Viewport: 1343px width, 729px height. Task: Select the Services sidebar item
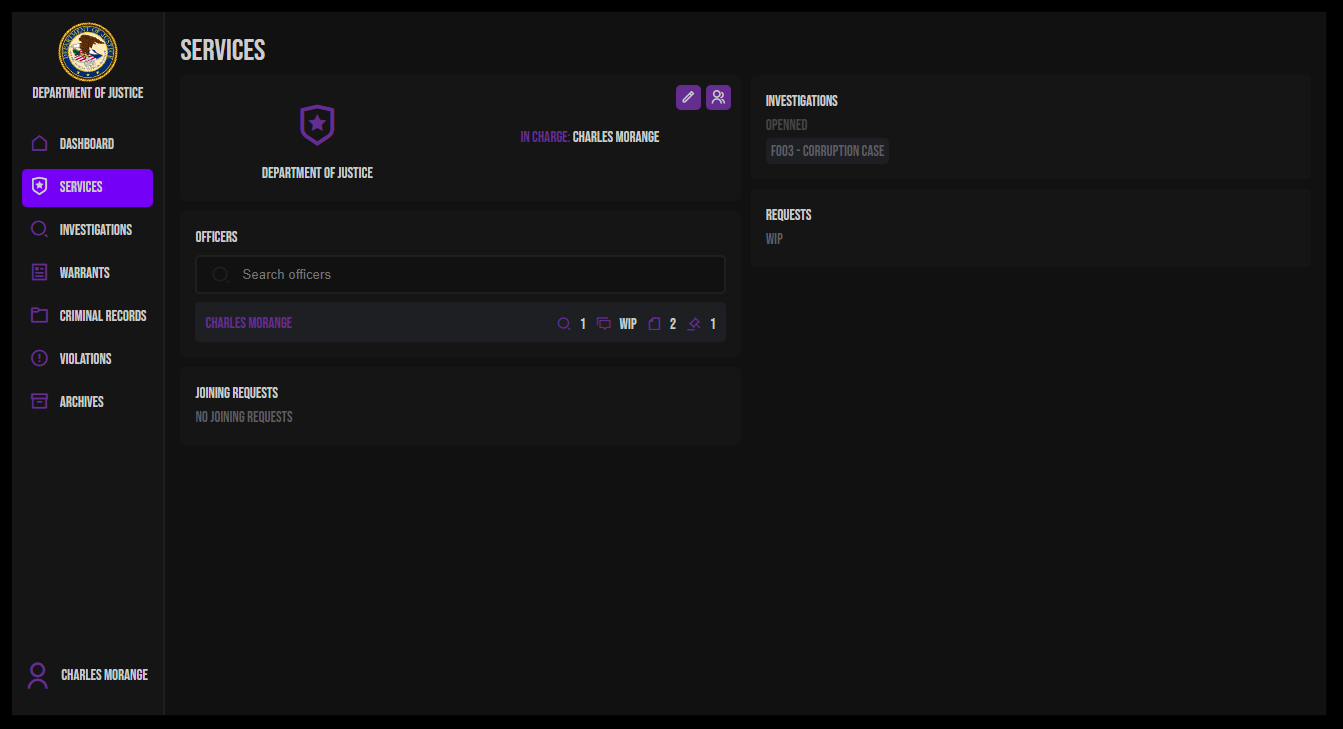pyautogui.click(x=87, y=187)
